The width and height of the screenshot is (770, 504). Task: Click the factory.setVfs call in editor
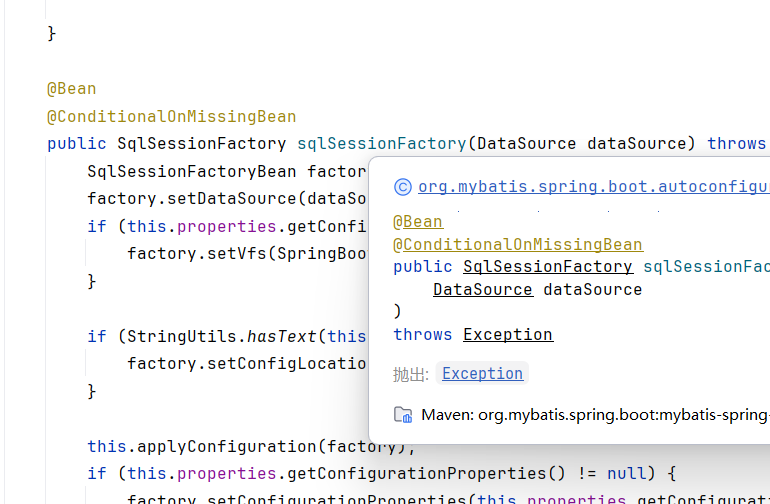click(x=200, y=253)
